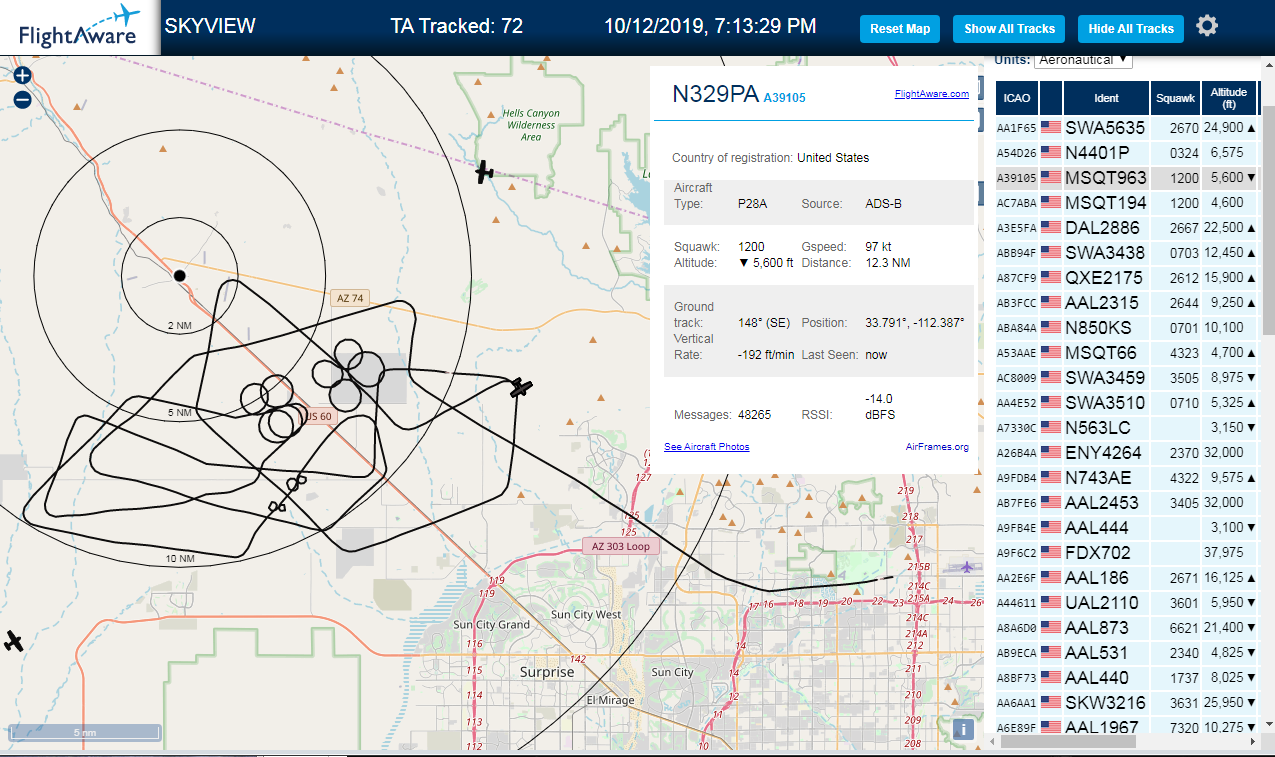Click the Surprise city label on map
Screen dimensions: 1275x757
(547, 672)
